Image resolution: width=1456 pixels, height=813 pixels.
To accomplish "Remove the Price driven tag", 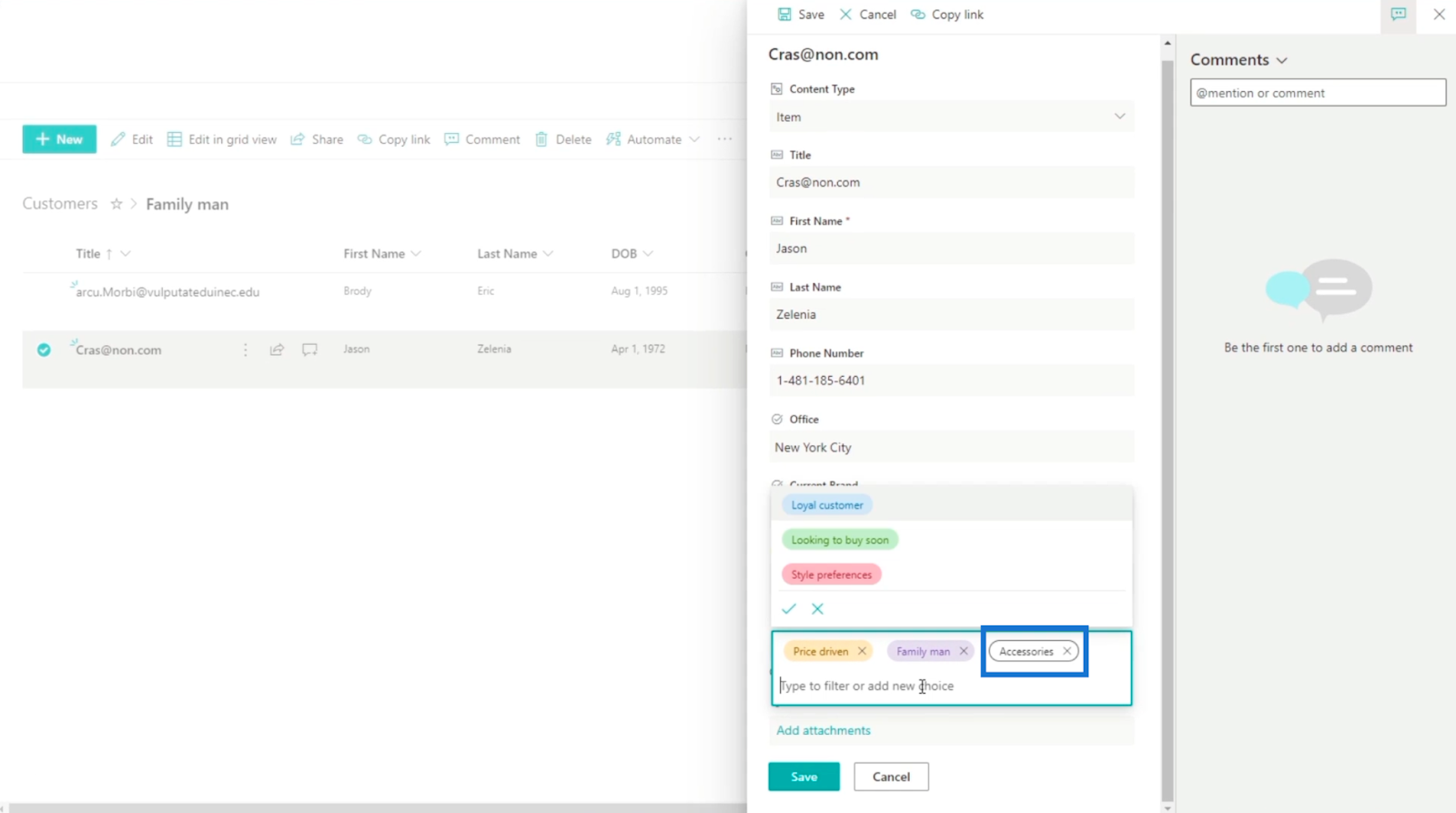I will point(862,651).
